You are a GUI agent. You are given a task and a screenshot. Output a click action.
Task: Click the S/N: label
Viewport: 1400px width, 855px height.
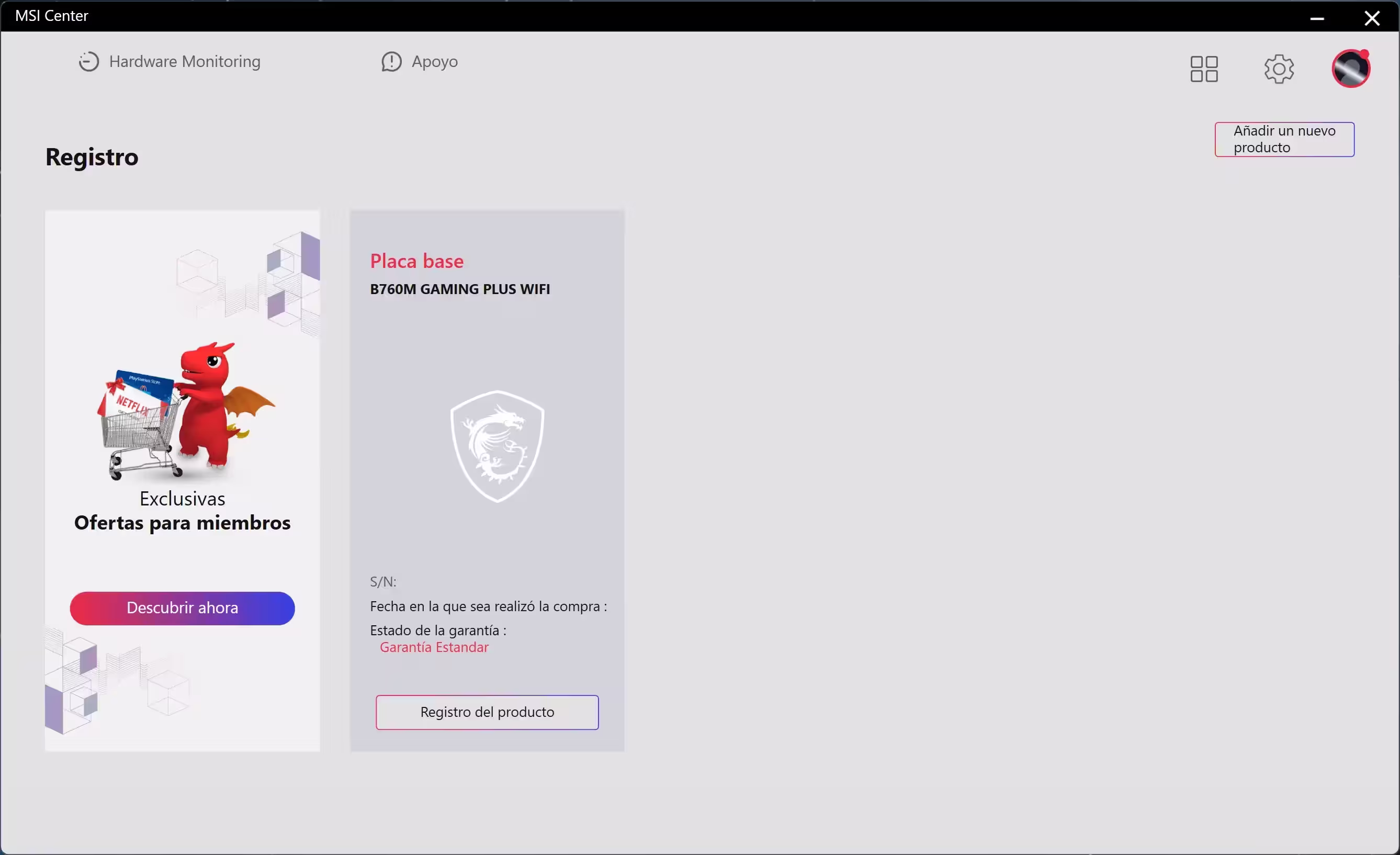(383, 581)
